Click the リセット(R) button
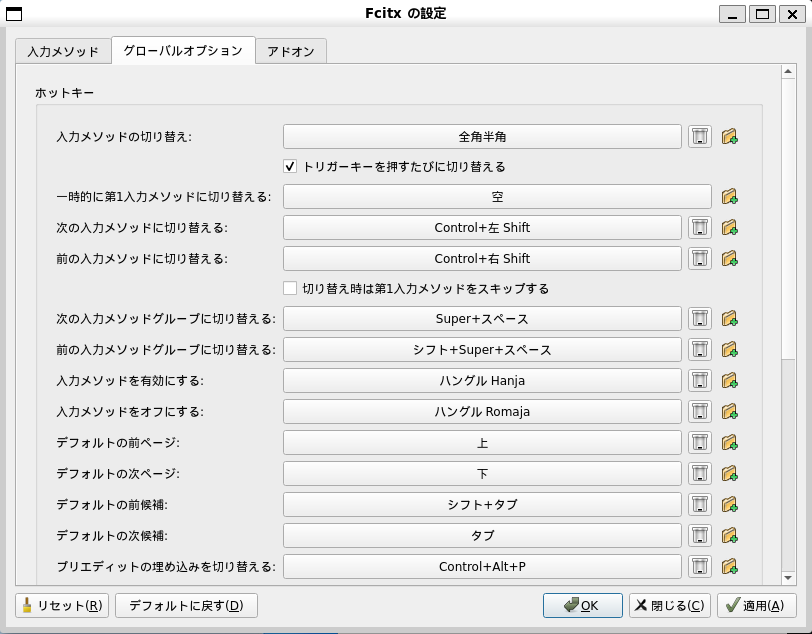The width and height of the screenshot is (812, 634). pos(61,605)
